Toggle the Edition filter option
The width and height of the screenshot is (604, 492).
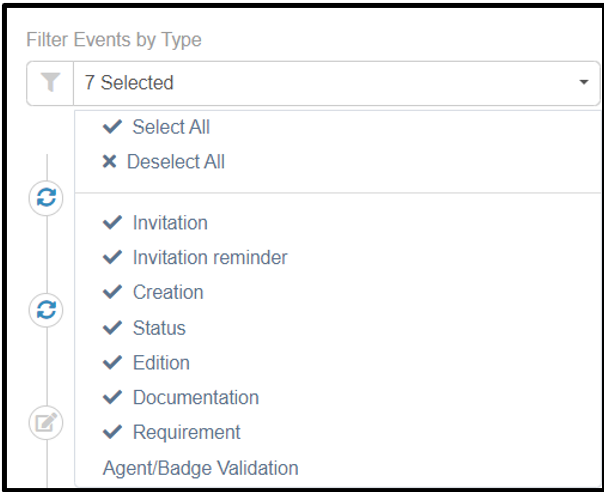(161, 363)
